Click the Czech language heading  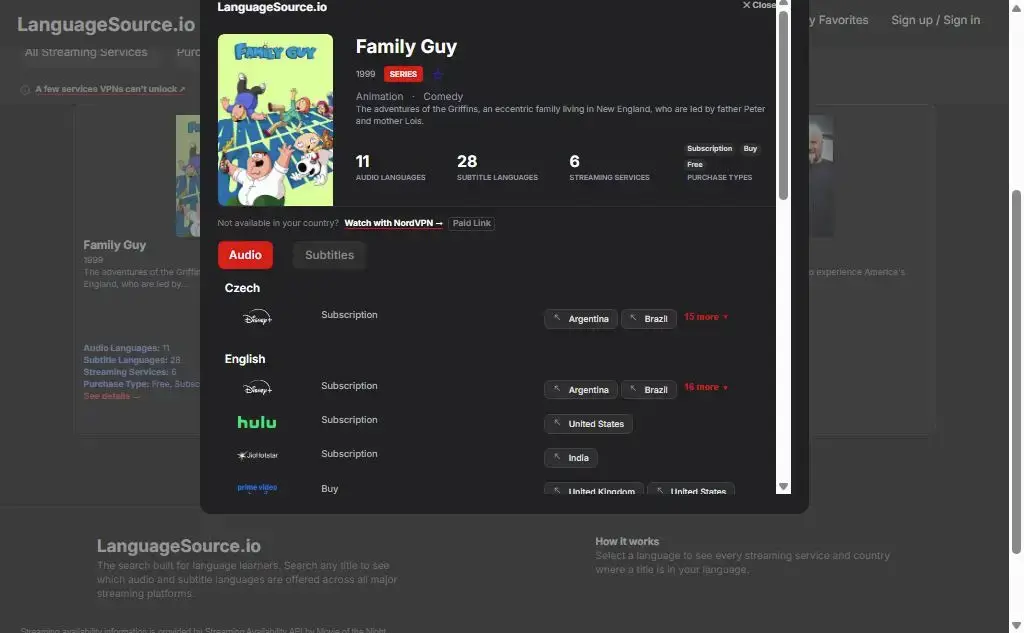pyautogui.click(x=242, y=288)
